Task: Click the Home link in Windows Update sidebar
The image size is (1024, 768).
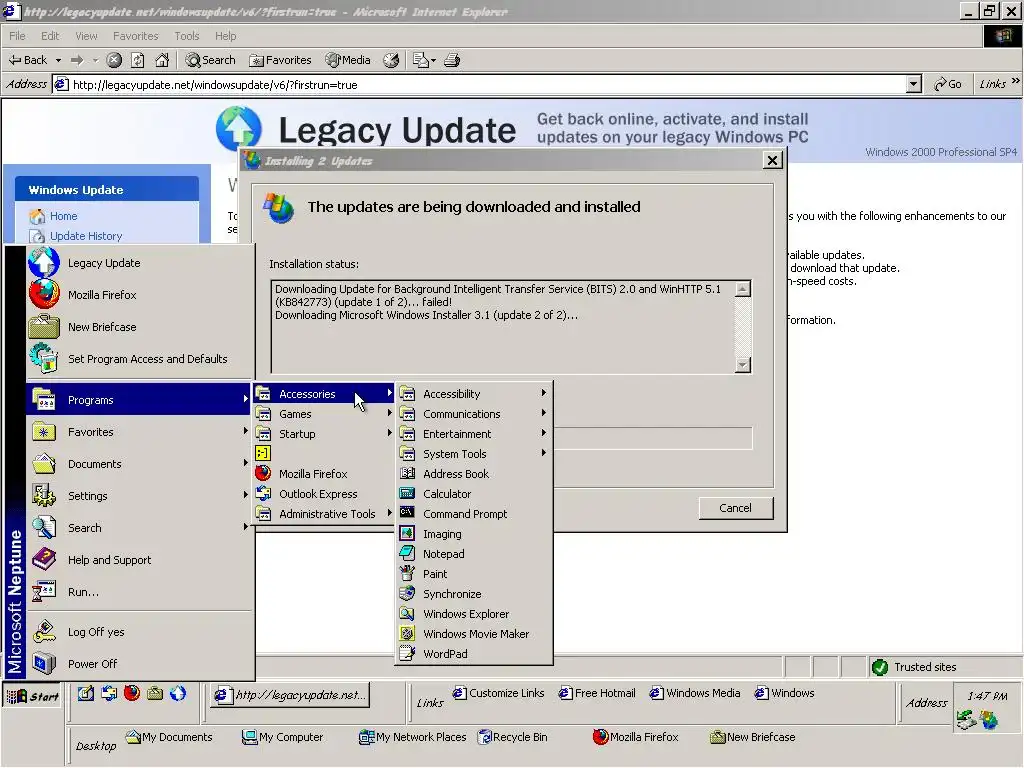Action: [63, 216]
